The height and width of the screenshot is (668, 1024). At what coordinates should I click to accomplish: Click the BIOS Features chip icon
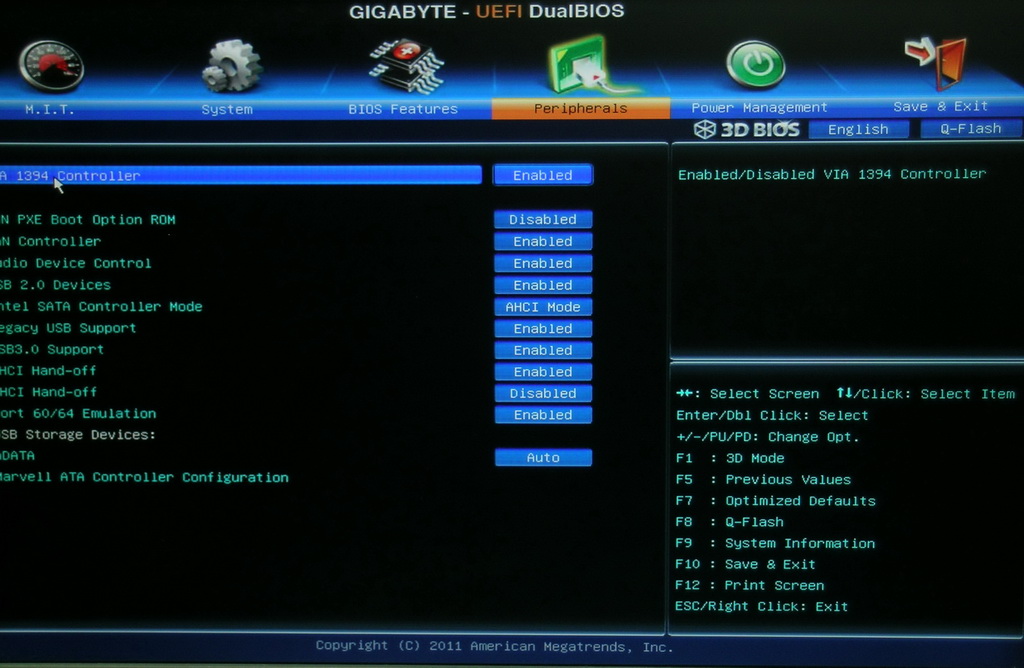tap(406, 65)
